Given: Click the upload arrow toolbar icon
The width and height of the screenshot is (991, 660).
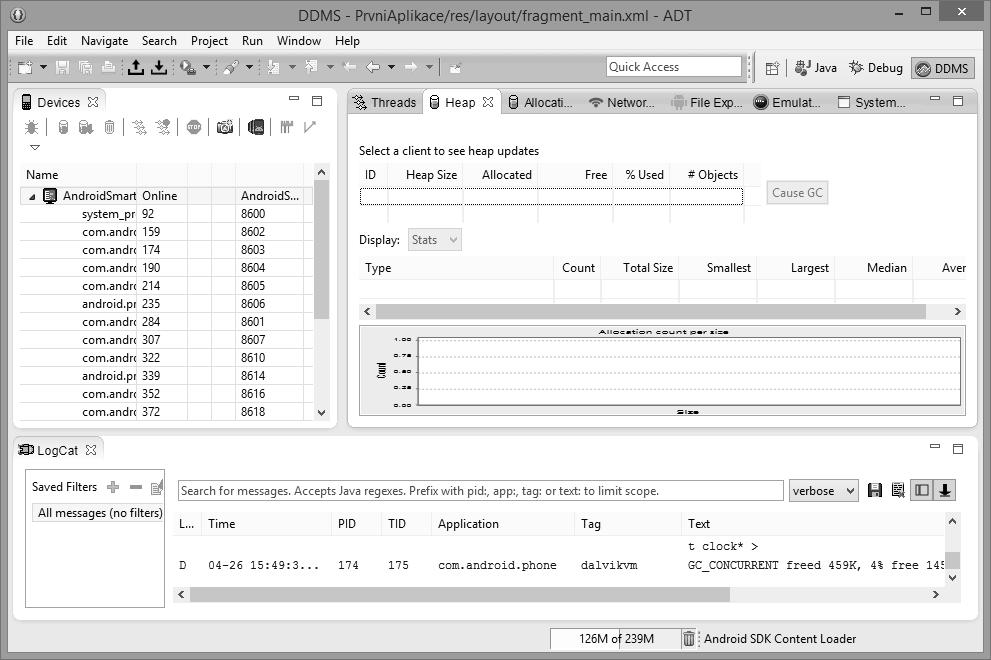Looking at the screenshot, I should (135, 67).
